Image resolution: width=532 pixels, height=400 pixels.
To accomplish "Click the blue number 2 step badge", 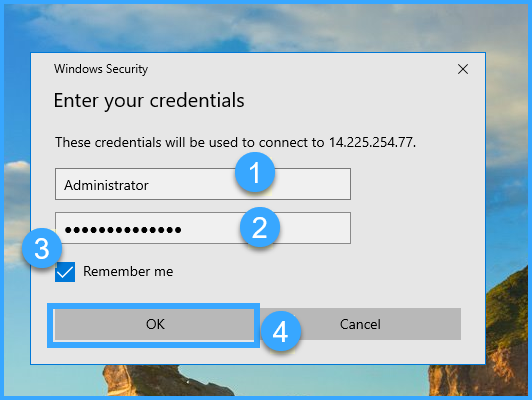I will tap(260, 227).
